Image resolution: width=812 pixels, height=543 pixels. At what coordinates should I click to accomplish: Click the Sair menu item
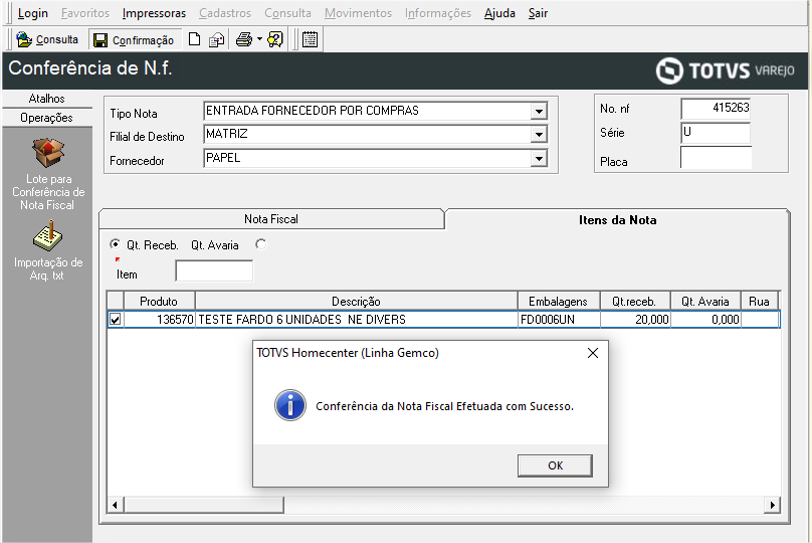[x=538, y=13]
